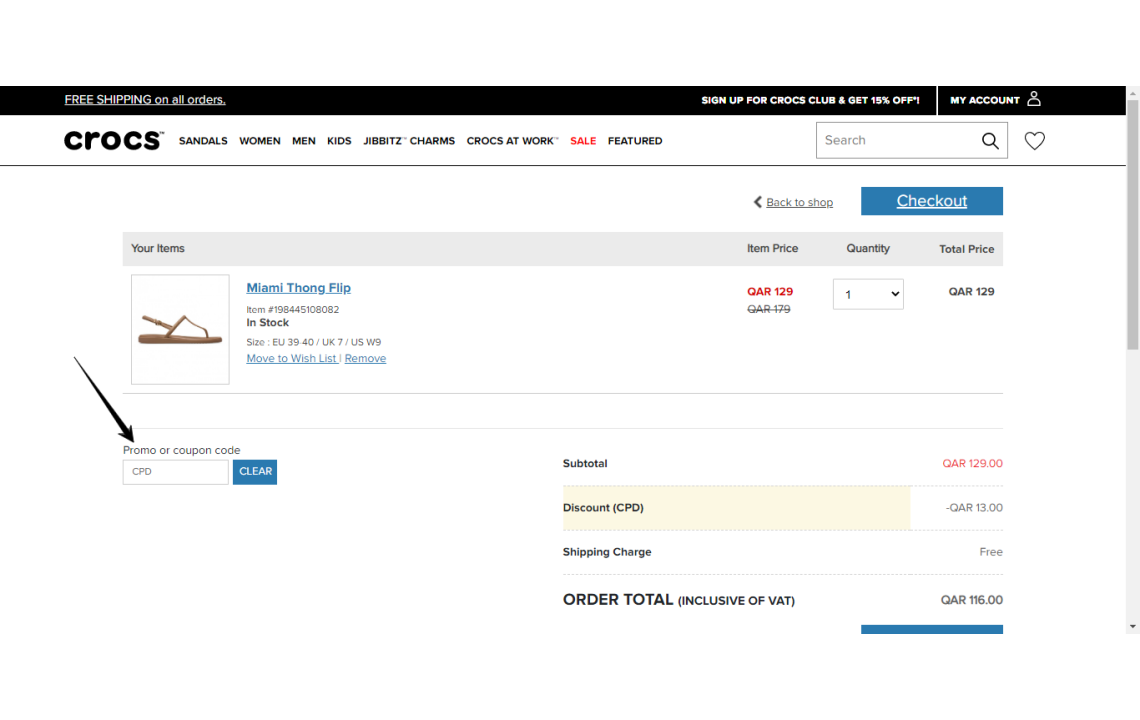The width and height of the screenshot is (1140, 720).
Task: Open the Miami Thong Flip product link
Action: (298, 288)
